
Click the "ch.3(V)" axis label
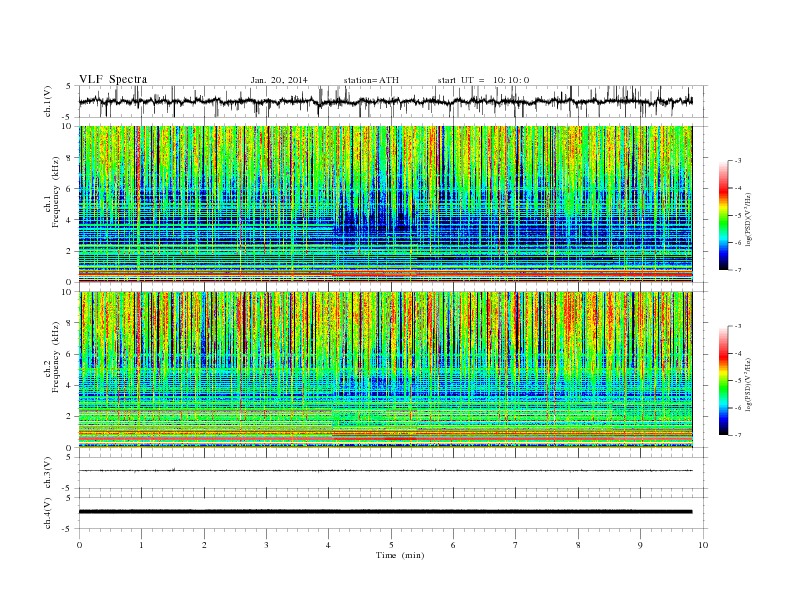pyautogui.click(x=48, y=472)
